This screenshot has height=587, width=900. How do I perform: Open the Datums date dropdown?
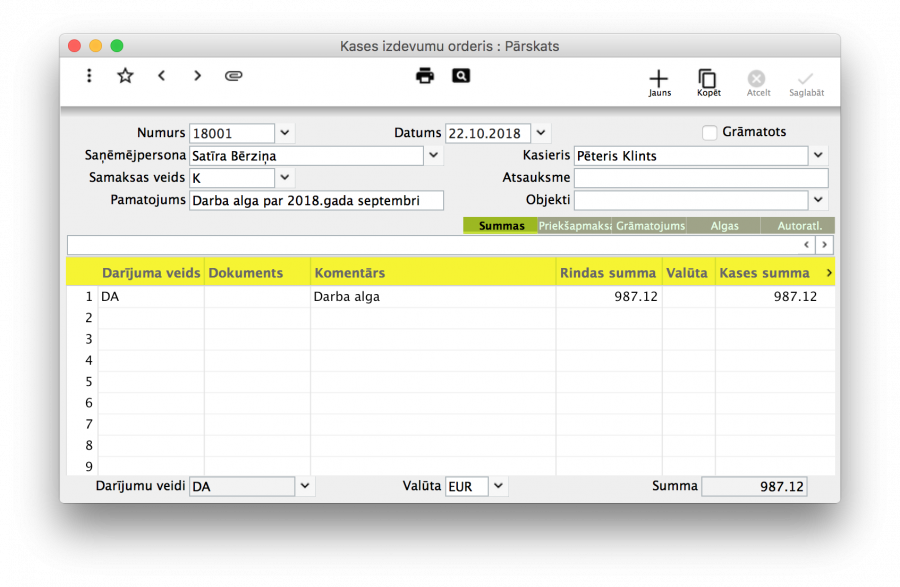coord(540,132)
